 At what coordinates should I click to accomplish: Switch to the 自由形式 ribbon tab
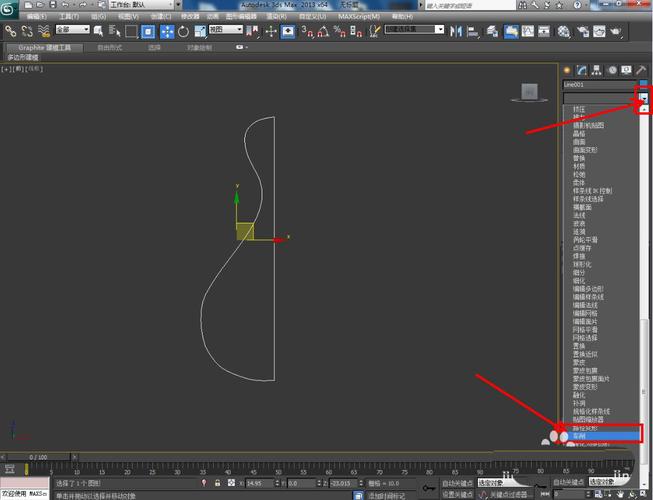point(110,47)
